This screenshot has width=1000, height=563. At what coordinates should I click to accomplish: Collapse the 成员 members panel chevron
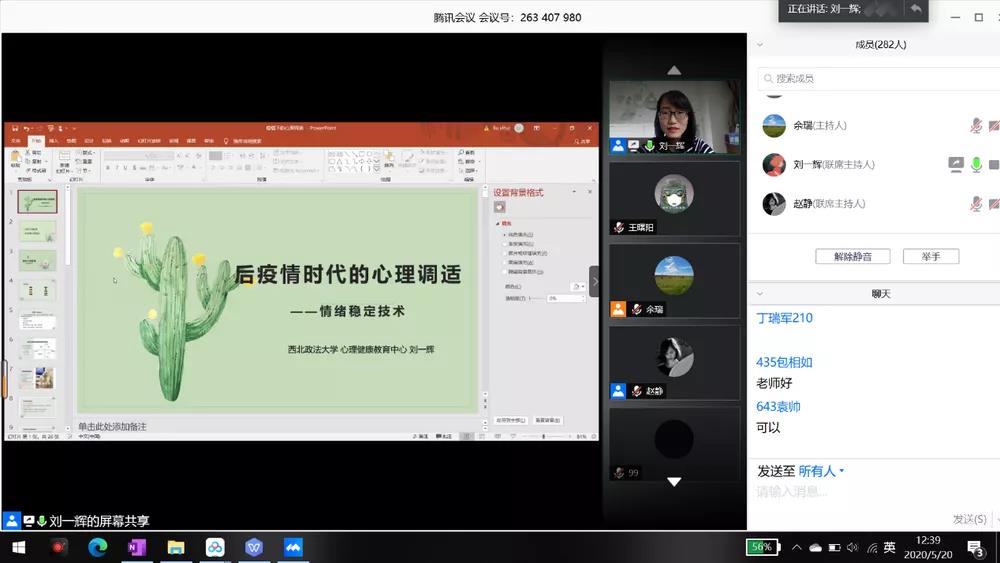click(760, 45)
